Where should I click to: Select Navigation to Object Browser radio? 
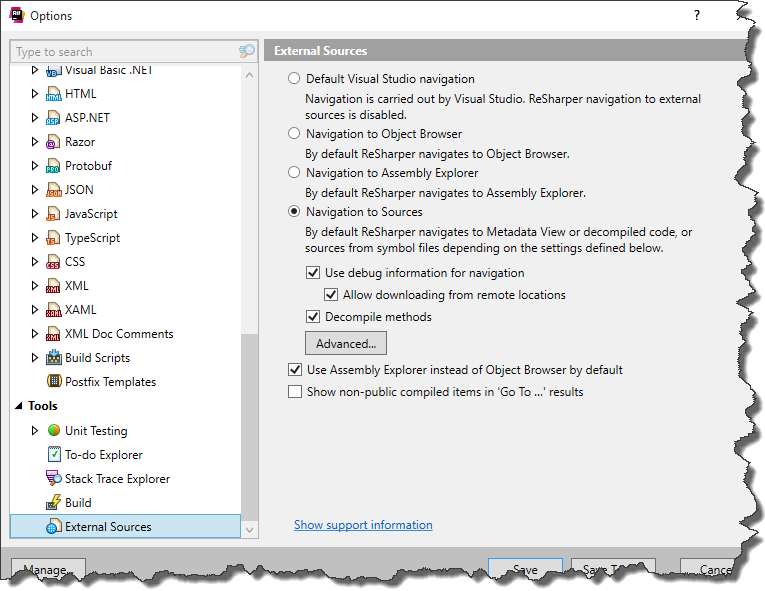[294, 133]
